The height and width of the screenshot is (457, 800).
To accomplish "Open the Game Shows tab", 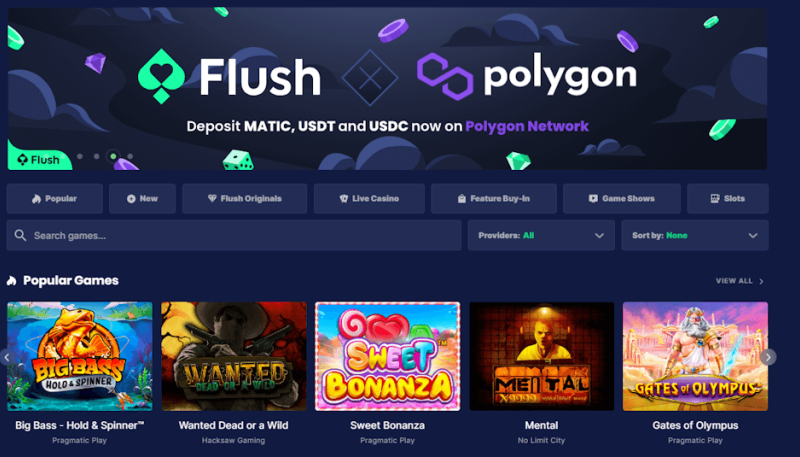I will point(621,198).
